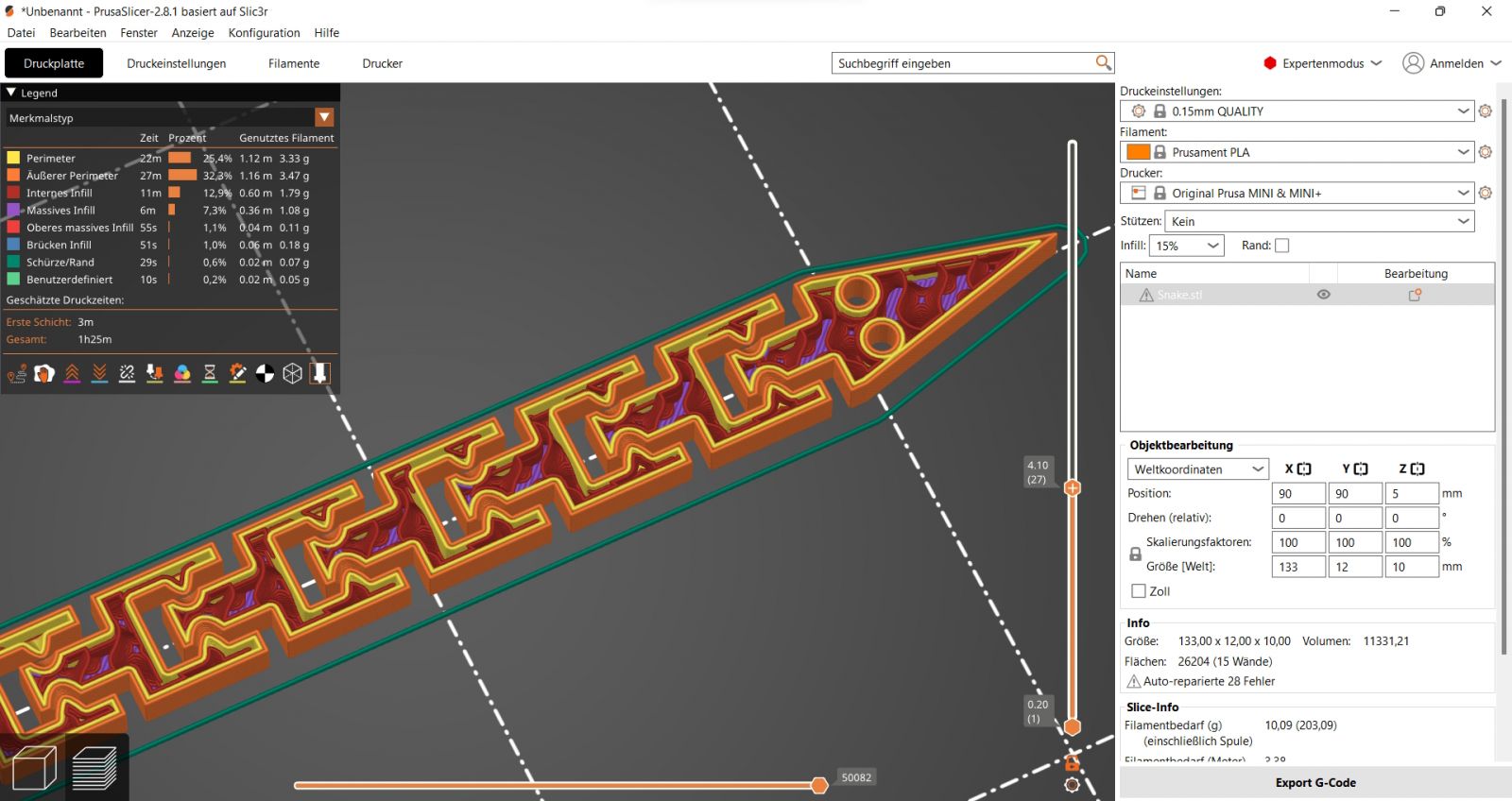Click the Export G-Code button

click(x=1315, y=783)
